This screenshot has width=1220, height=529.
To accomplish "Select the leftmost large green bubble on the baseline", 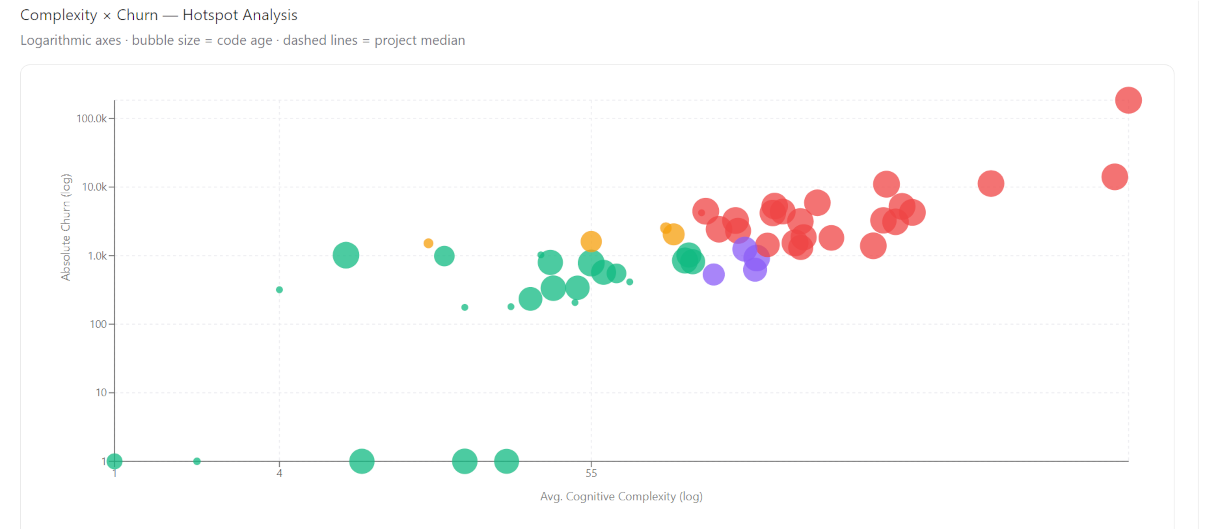I will [x=362, y=461].
